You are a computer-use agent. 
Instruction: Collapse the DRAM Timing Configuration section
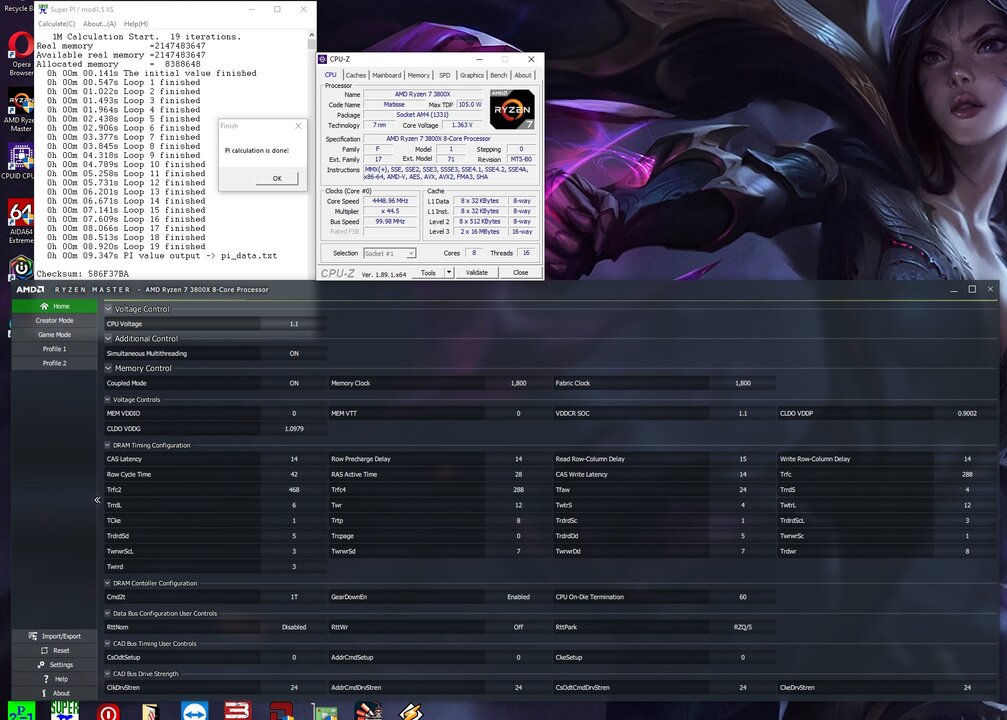pos(108,445)
